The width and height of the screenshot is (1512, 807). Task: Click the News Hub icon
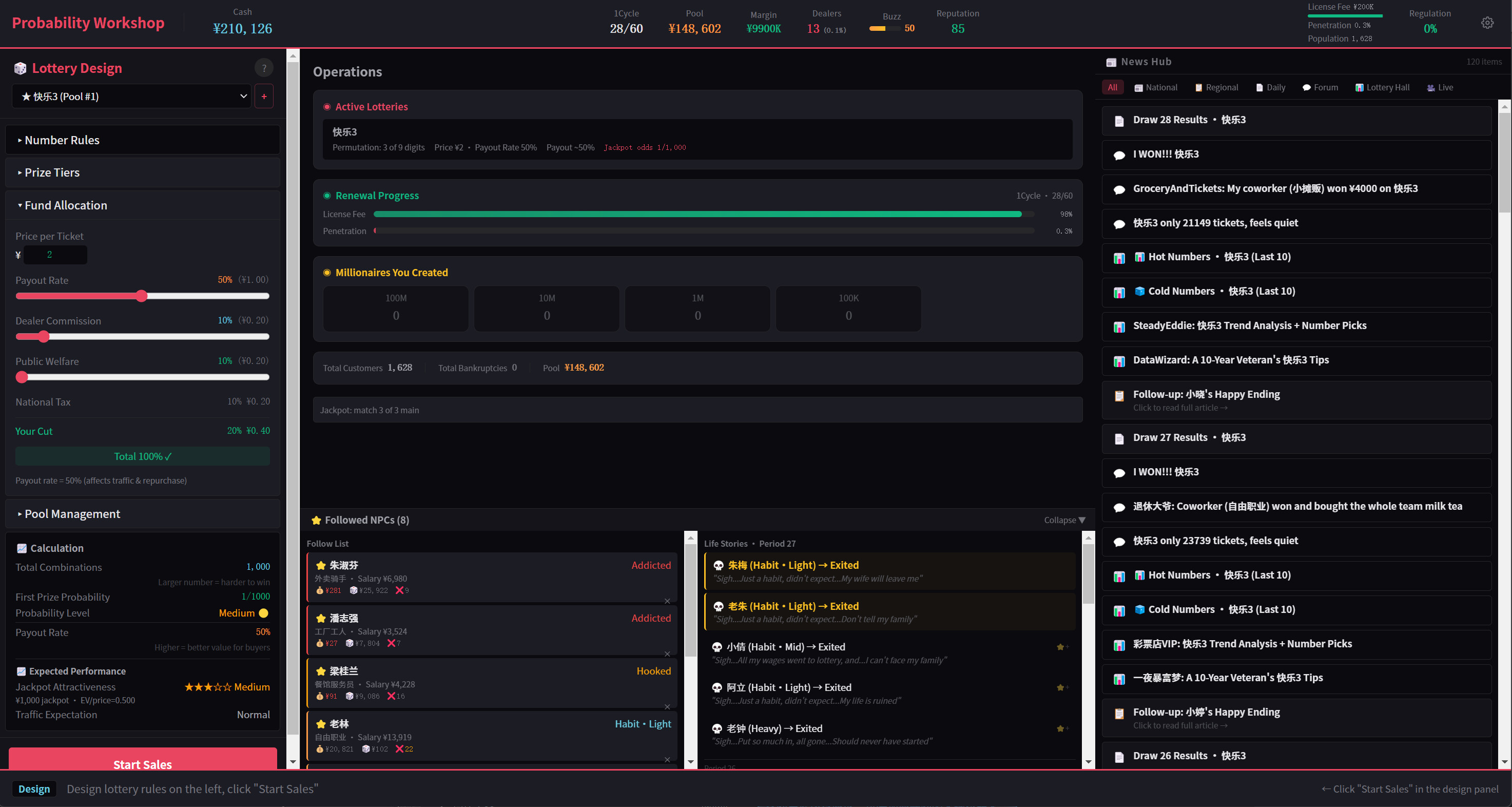tap(1111, 62)
